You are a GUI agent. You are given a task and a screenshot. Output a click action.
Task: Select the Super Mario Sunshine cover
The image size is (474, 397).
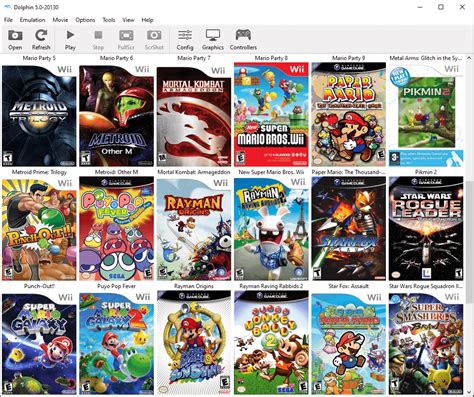pyautogui.click(x=194, y=342)
